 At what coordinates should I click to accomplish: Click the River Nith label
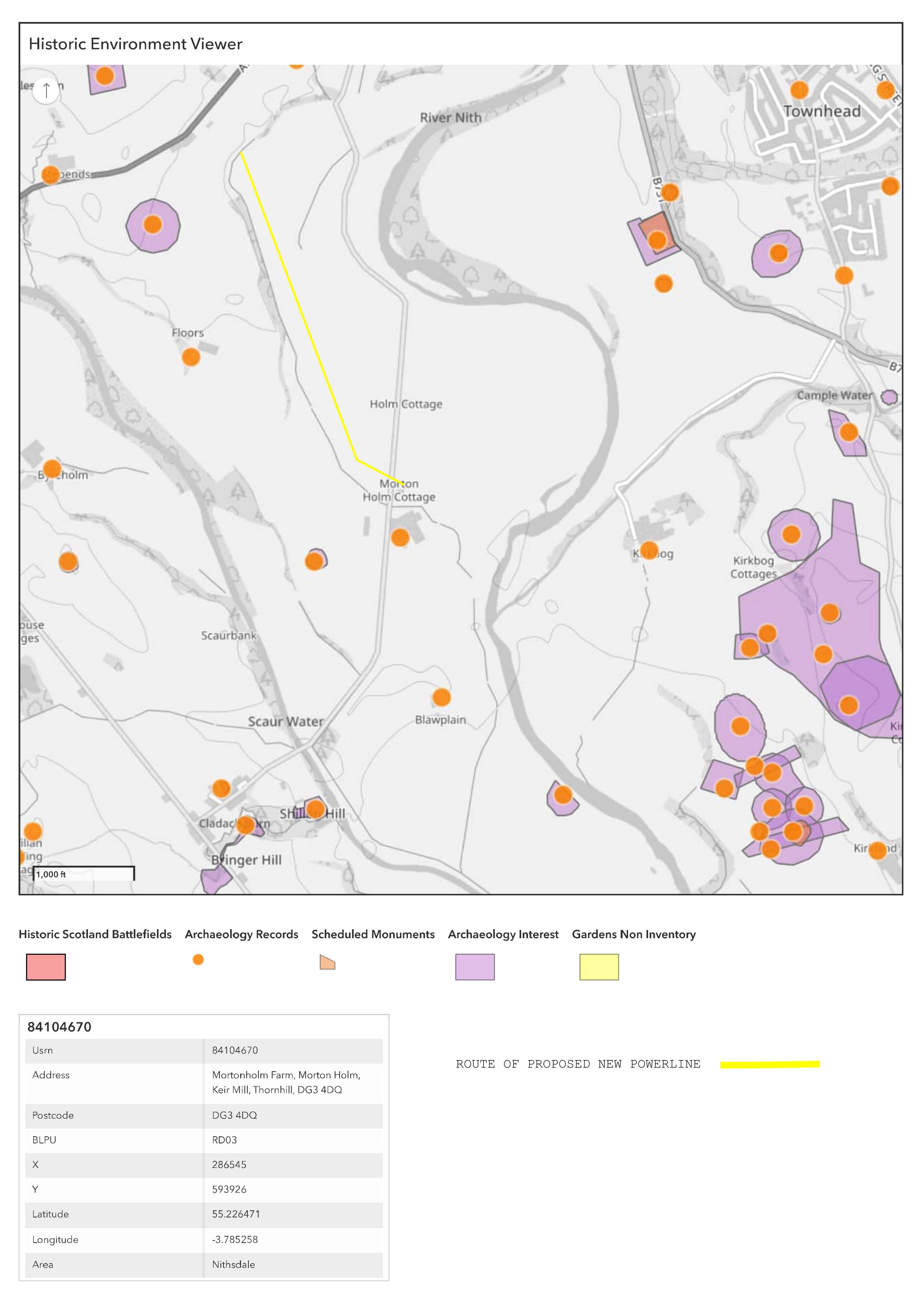(x=451, y=117)
